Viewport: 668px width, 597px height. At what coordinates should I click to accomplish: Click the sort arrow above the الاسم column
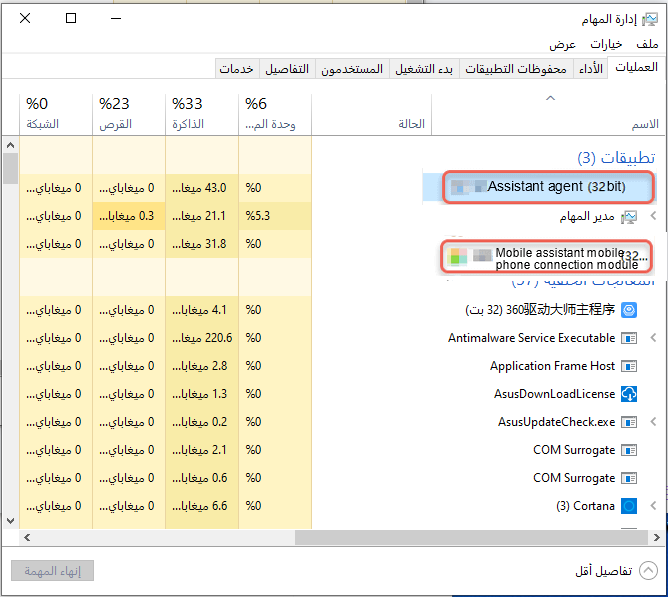coord(550,98)
